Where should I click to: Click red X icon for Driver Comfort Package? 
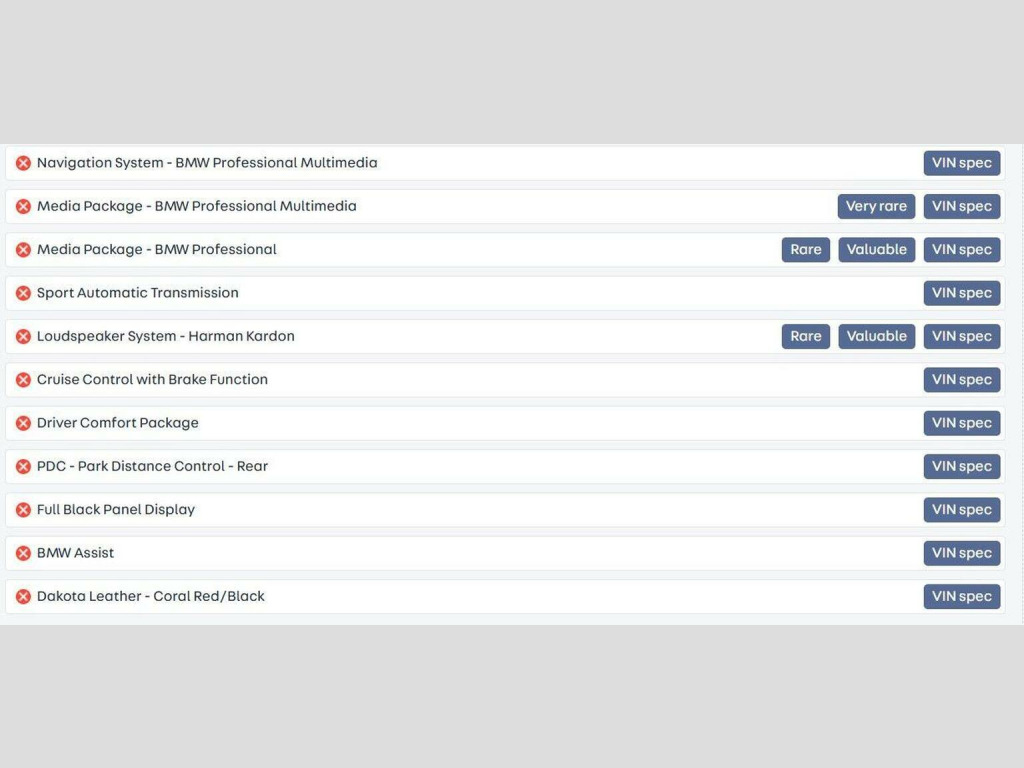[23, 423]
